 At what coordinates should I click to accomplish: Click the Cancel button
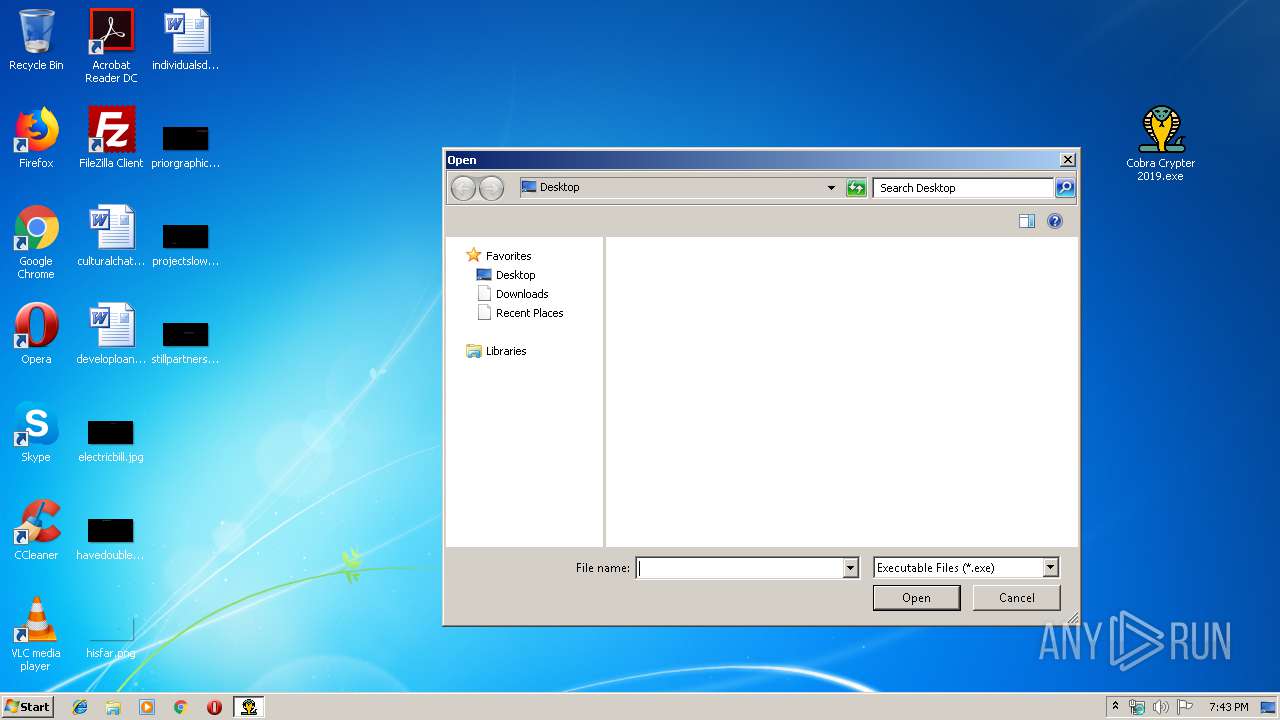pyautogui.click(x=1017, y=598)
